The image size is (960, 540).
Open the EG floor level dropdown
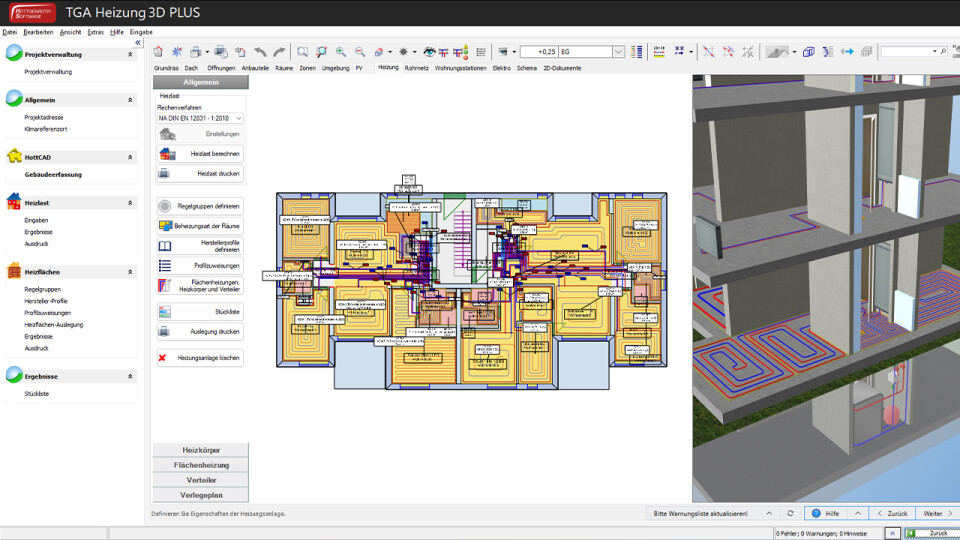point(618,51)
